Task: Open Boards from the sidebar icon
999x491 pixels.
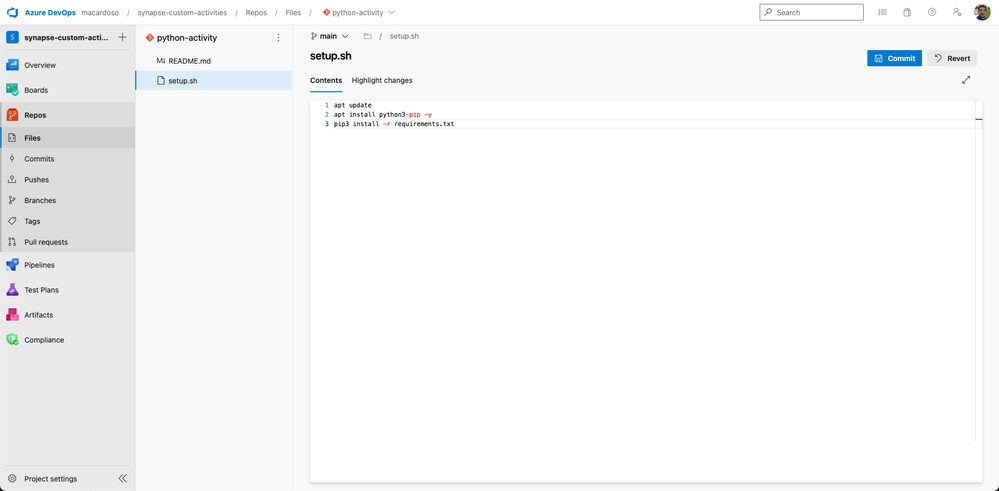Action: click(12, 90)
